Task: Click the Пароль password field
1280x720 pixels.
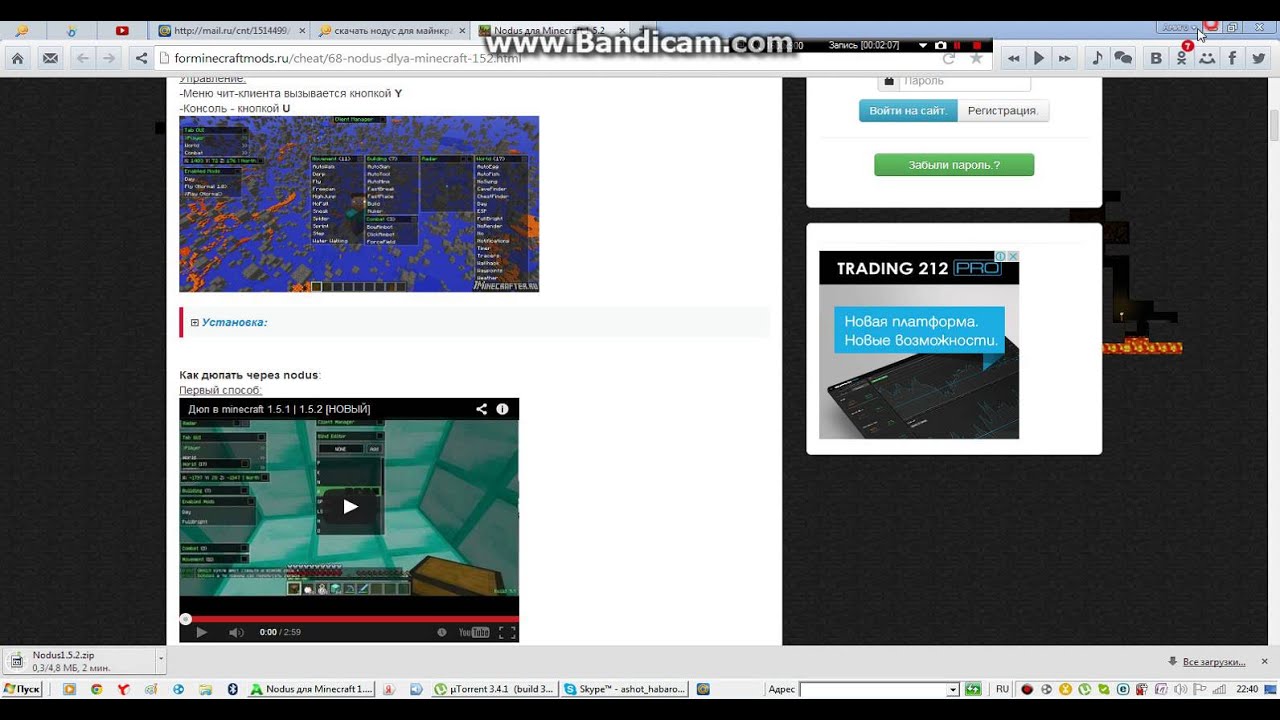Action: tap(954, 81)
